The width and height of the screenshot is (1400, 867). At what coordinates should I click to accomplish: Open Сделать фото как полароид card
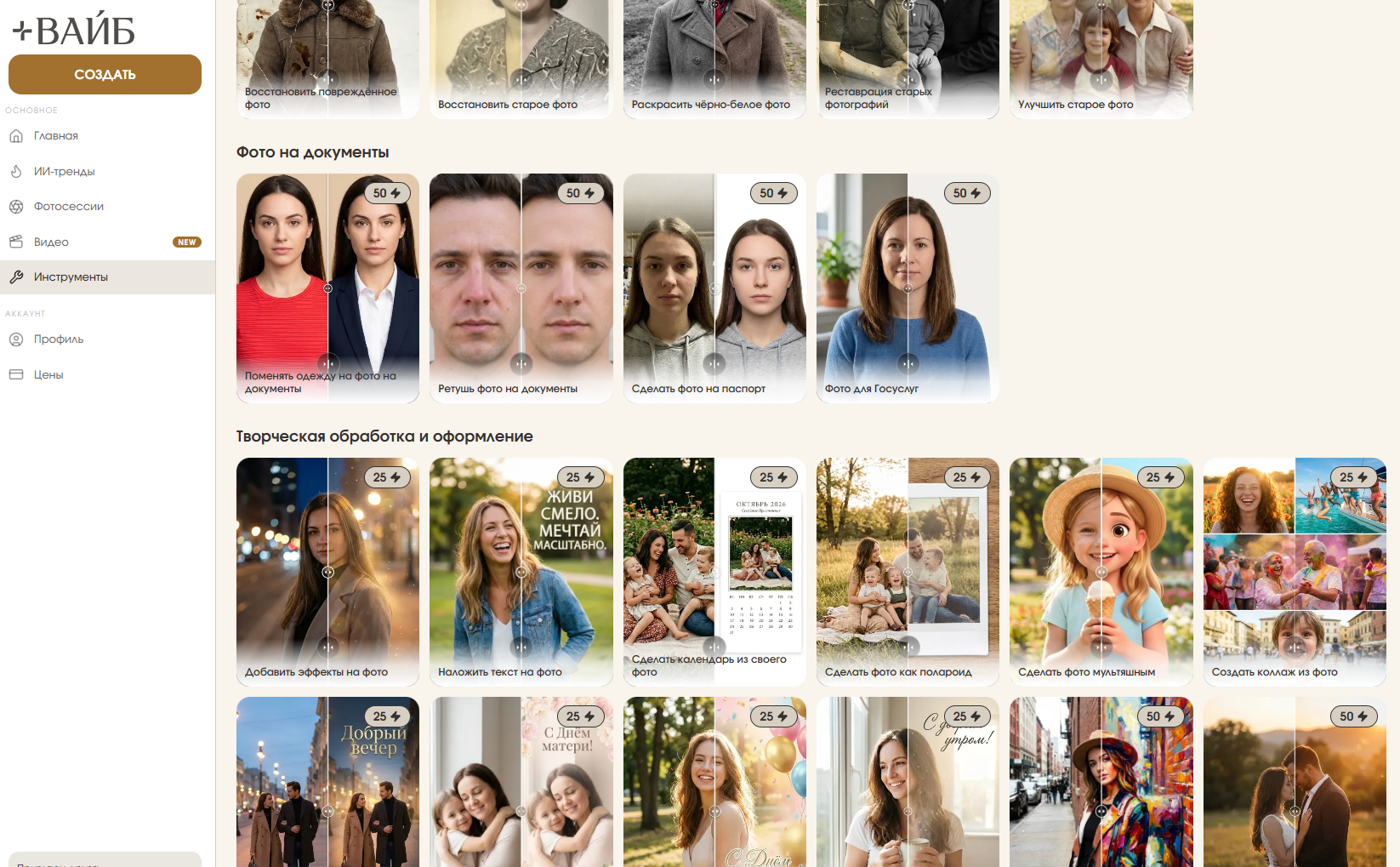pos(908,572)
